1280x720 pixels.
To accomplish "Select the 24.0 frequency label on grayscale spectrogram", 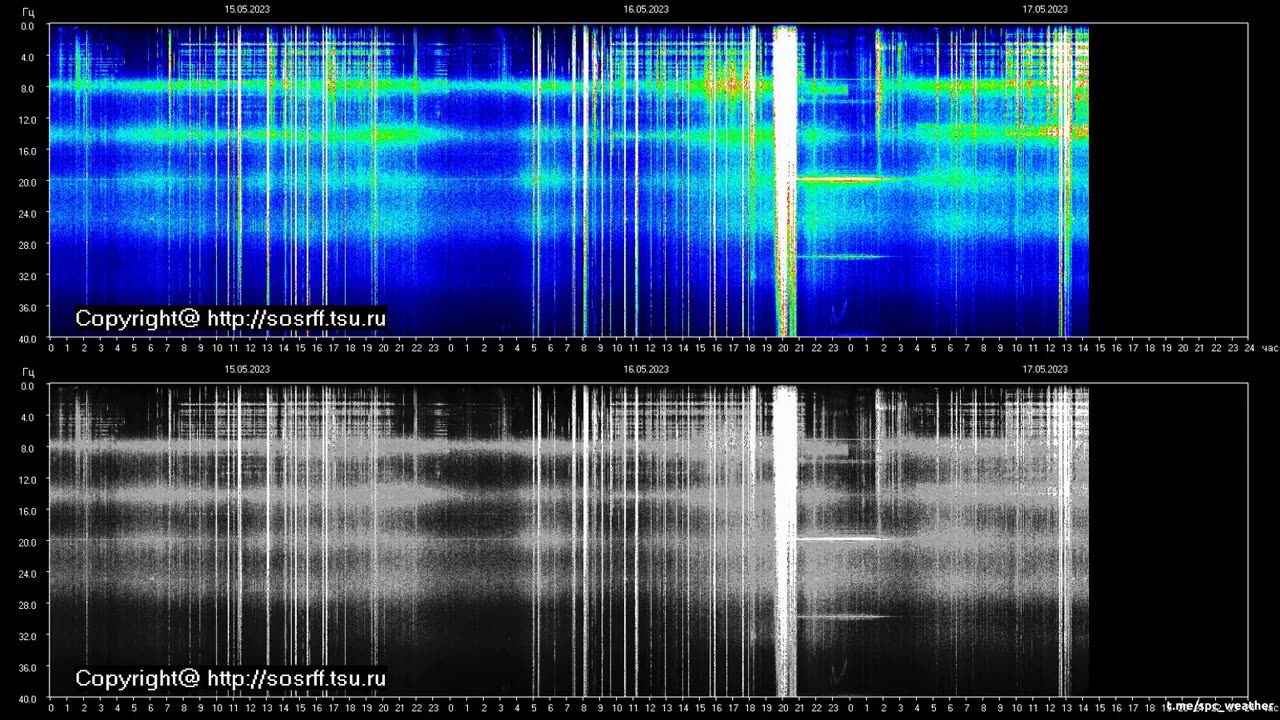I will point(28,574).
